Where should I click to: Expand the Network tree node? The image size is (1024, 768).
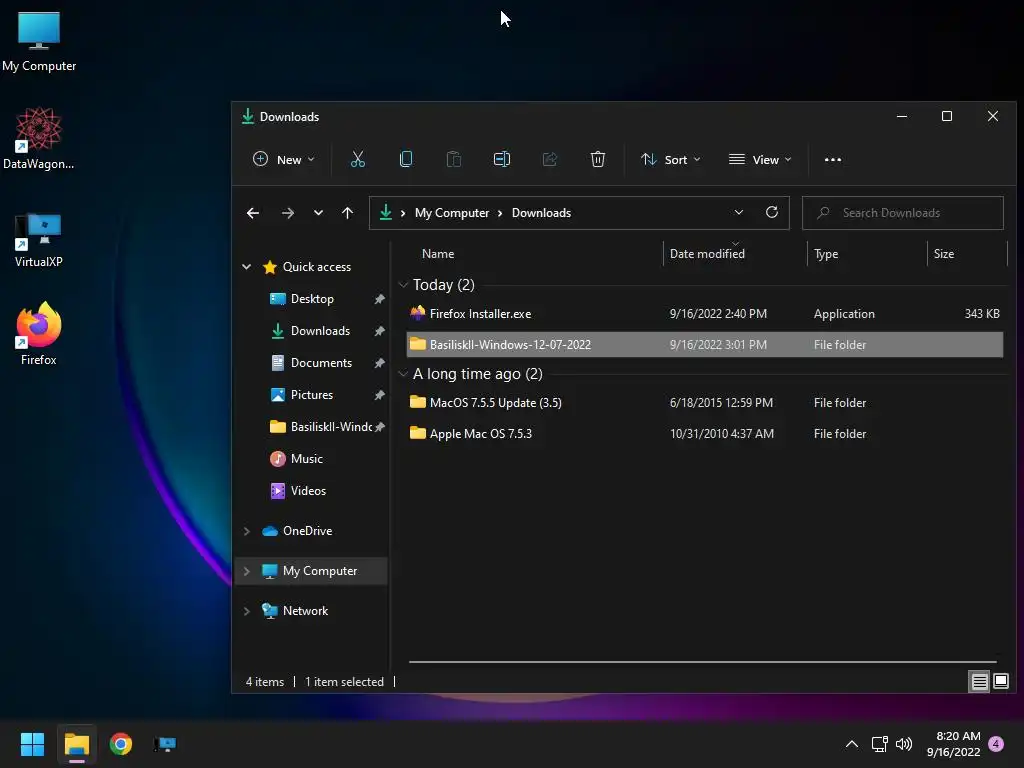point(247,611)
